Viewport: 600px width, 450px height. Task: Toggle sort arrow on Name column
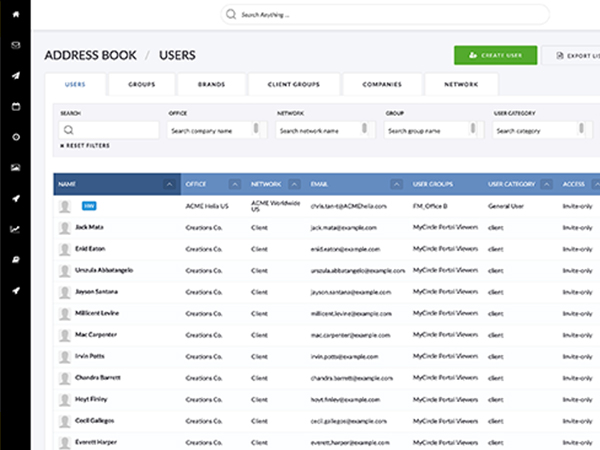[169, 184]
